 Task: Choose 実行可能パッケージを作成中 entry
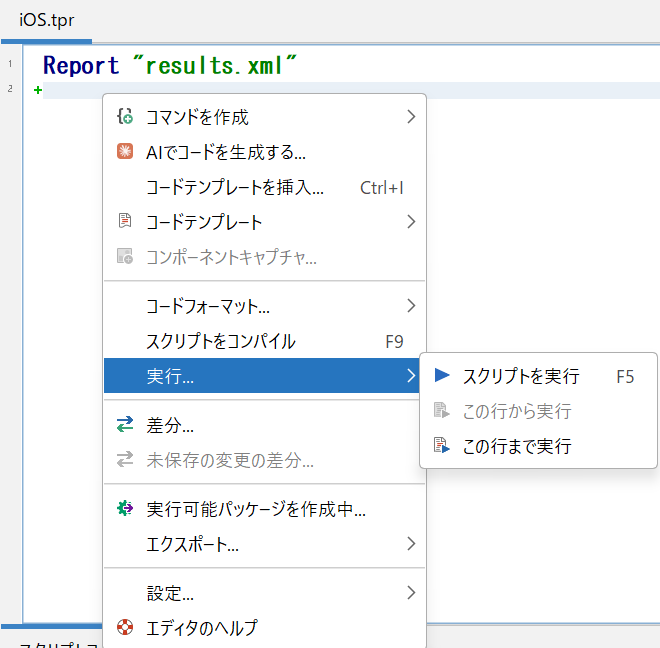[264, 509]
